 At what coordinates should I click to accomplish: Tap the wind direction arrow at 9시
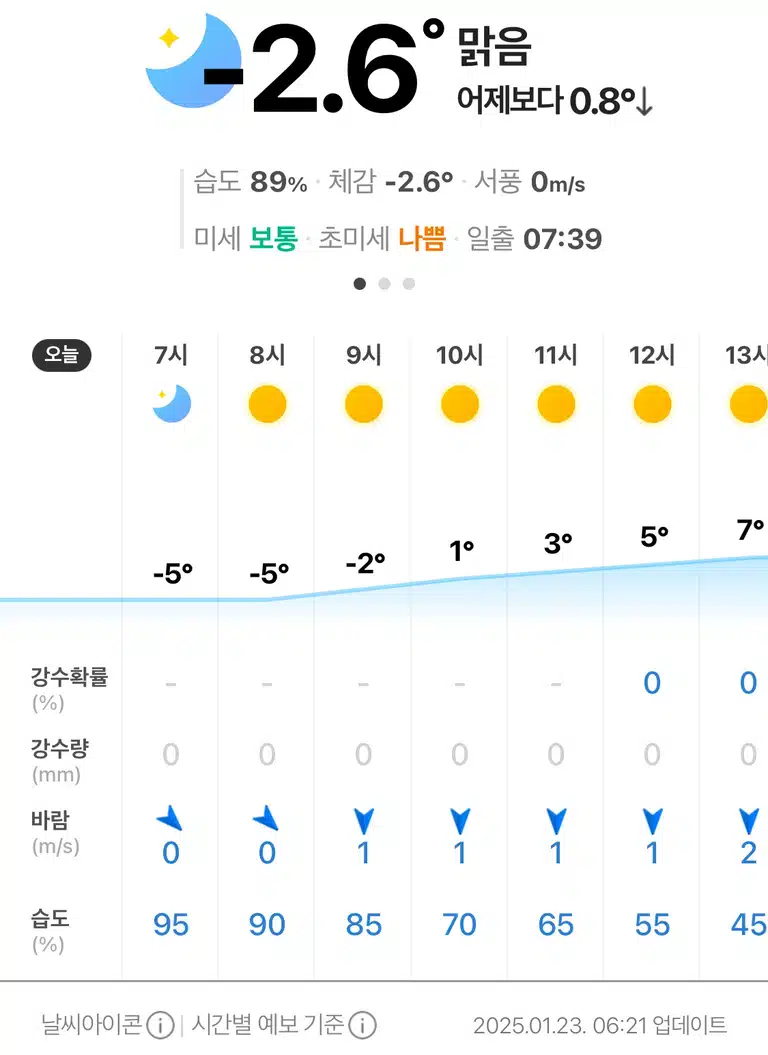point(363,822)
